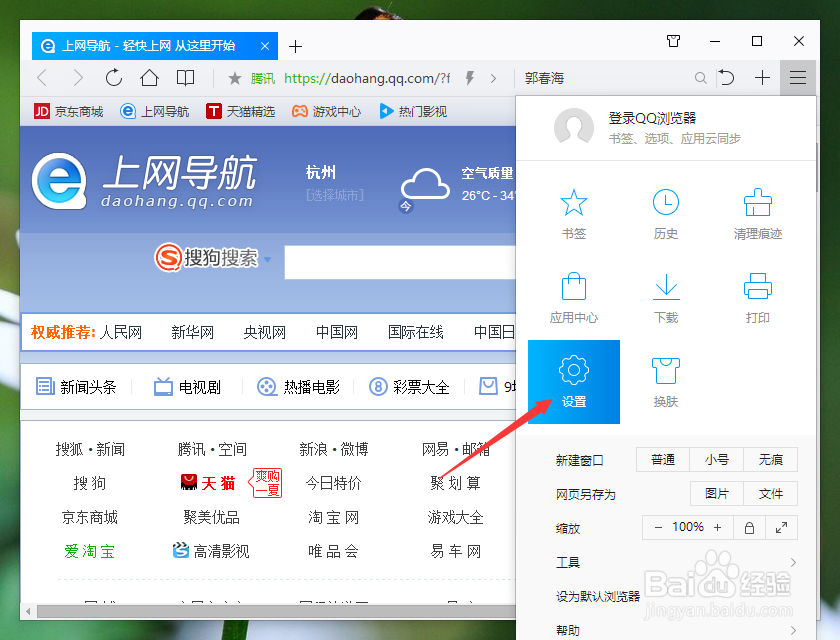840x640 pixels.
Task: Open Settings (设置) gear tile
Action: pos(574,382)
